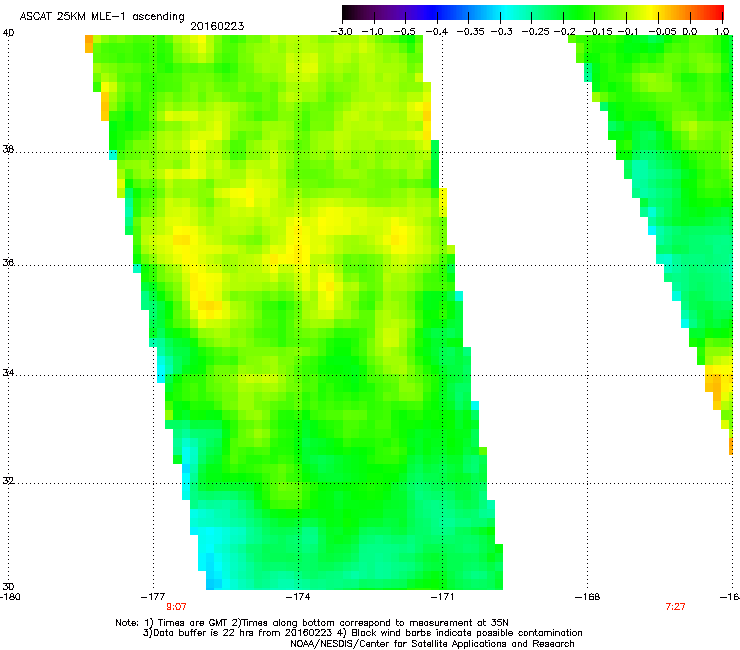Click the longitude label -168
Screen dimensions: 740x650
click(x=588, y=597)
